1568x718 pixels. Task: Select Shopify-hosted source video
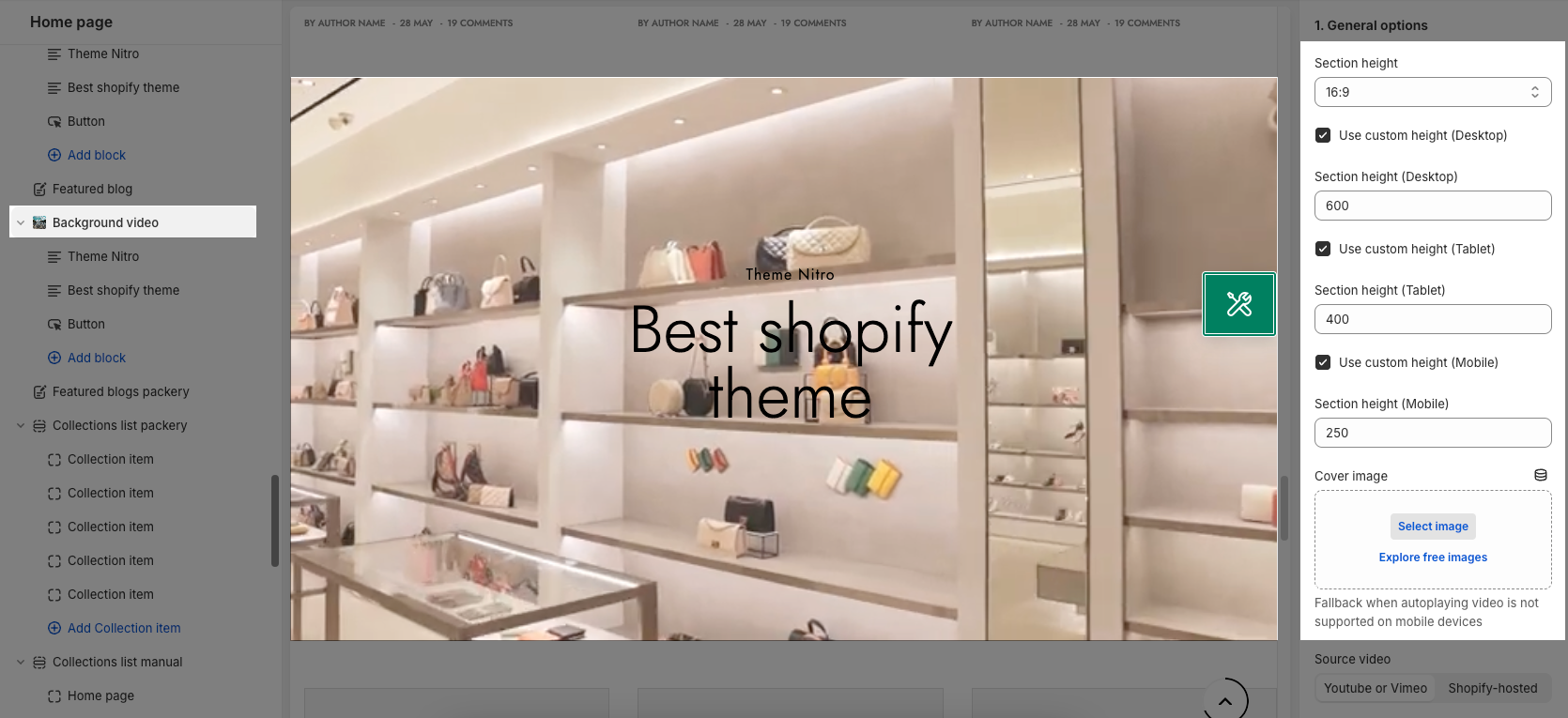coord(1493,688)
